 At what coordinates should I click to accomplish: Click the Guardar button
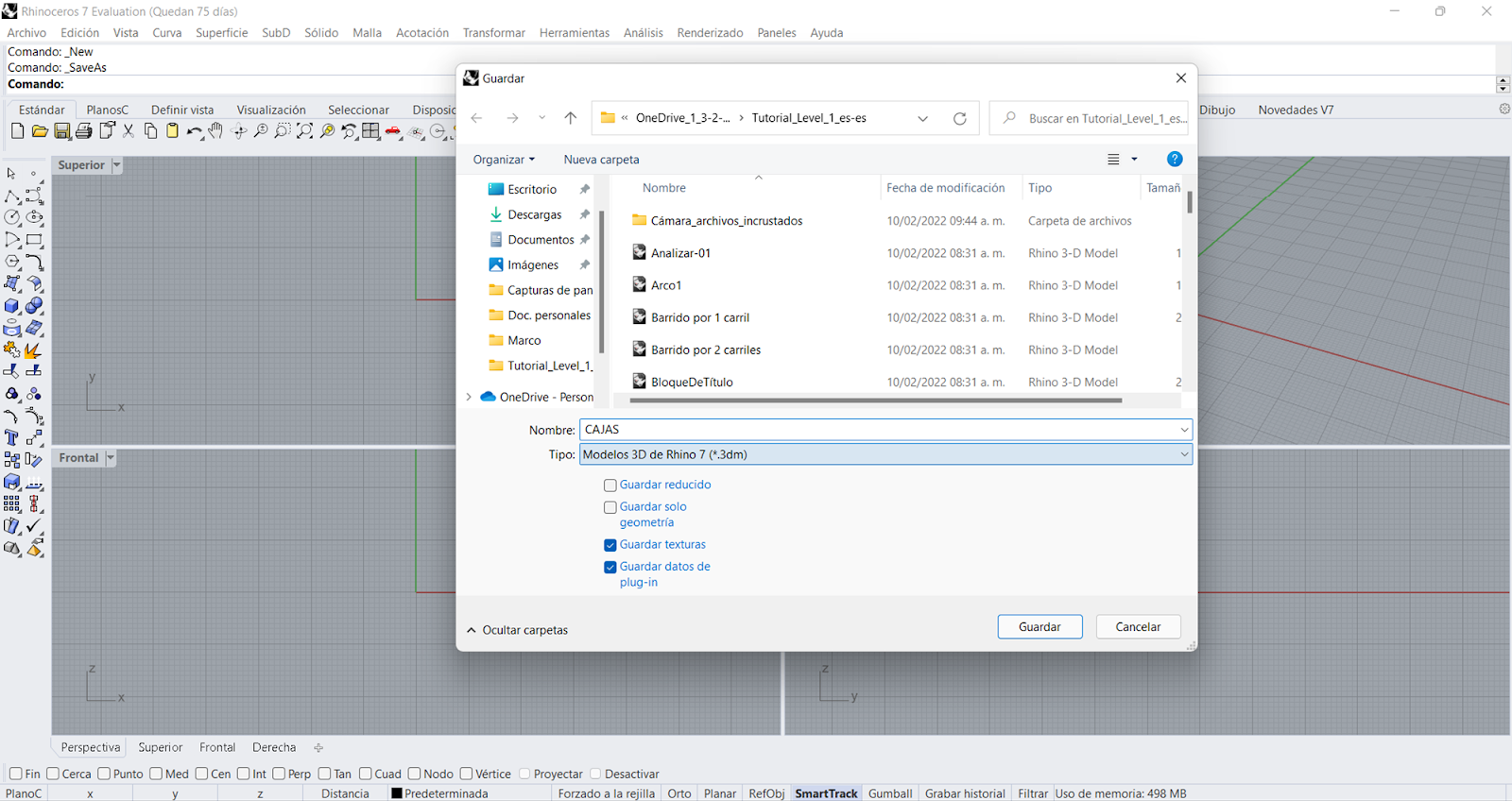(1039, 627)
